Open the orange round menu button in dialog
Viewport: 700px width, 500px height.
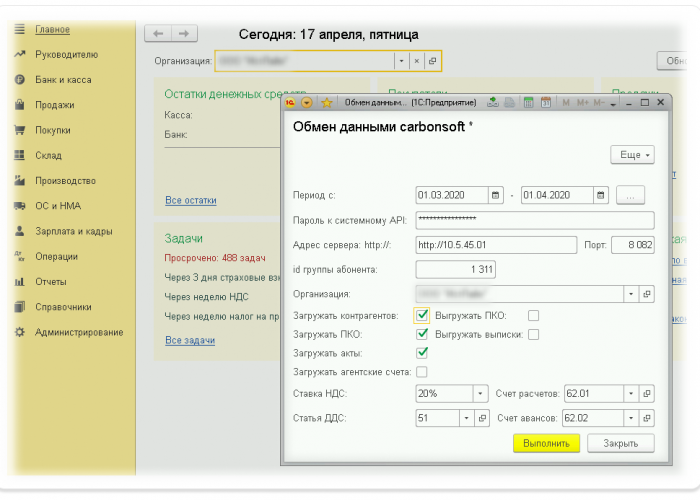[x=307, y=103]
